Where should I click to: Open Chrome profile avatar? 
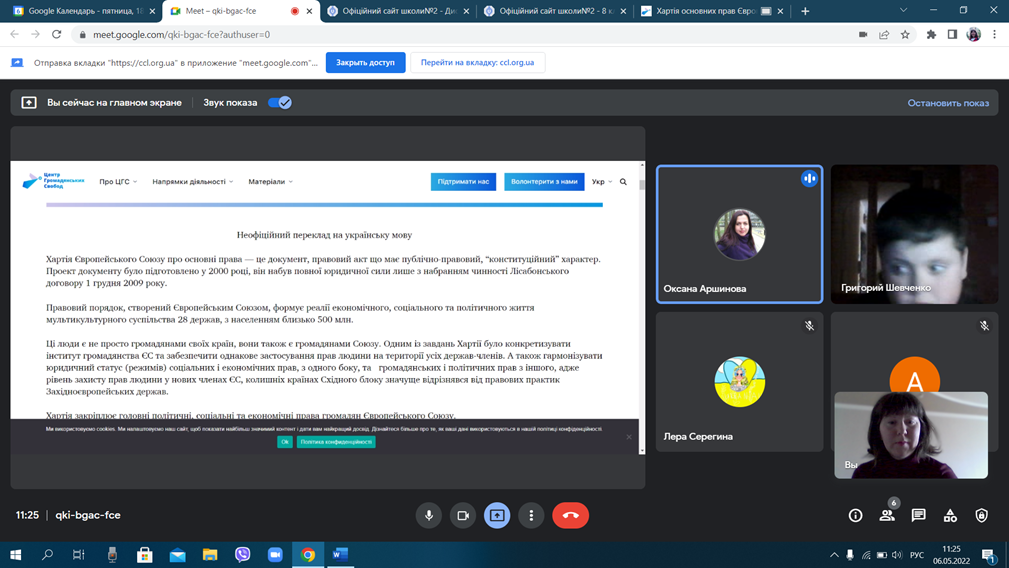coord(974,35)
